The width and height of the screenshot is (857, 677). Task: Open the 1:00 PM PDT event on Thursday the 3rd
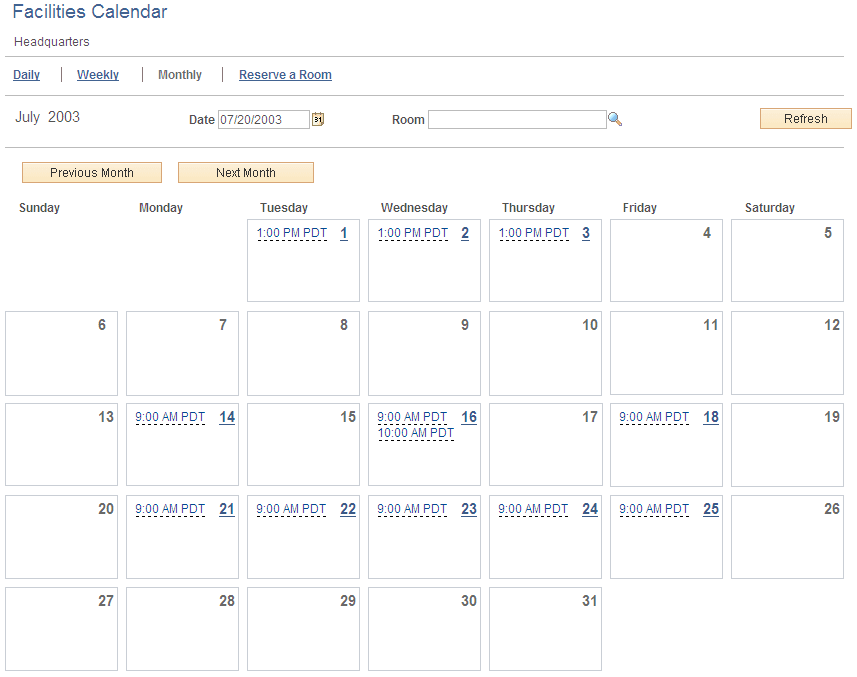tap(533, 233)
